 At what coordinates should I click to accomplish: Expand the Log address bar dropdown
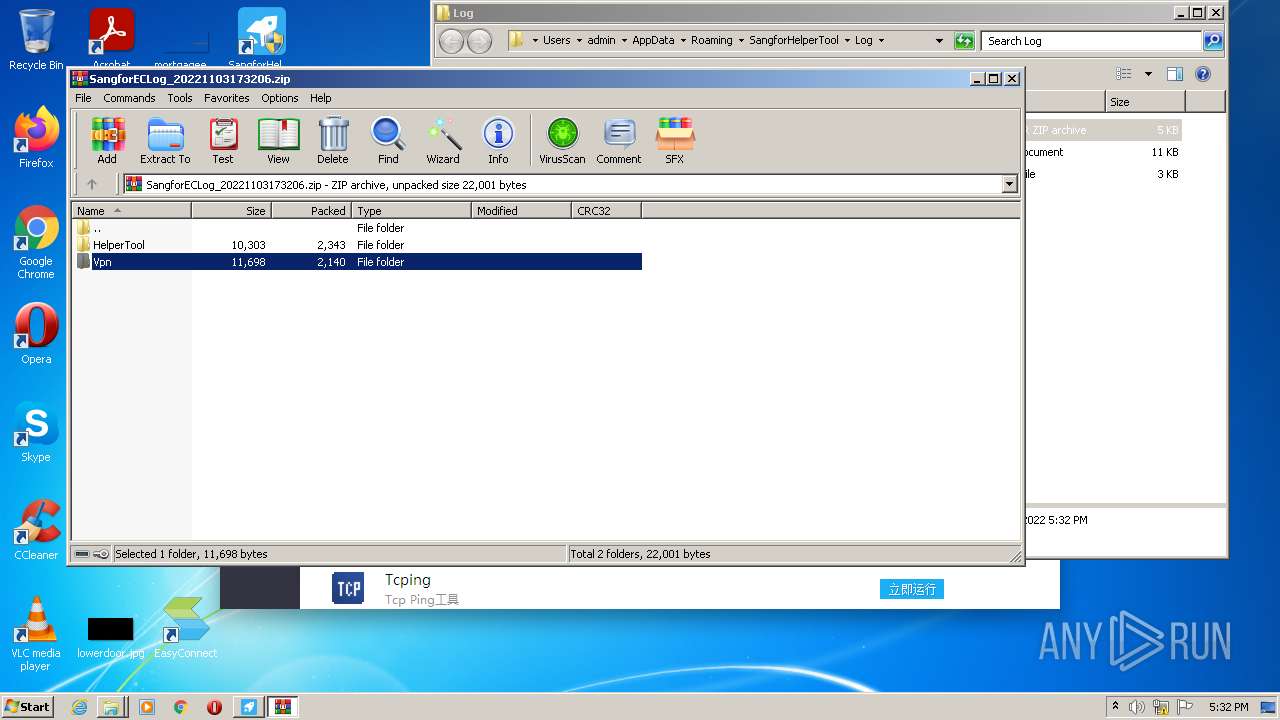coord(939,41)
